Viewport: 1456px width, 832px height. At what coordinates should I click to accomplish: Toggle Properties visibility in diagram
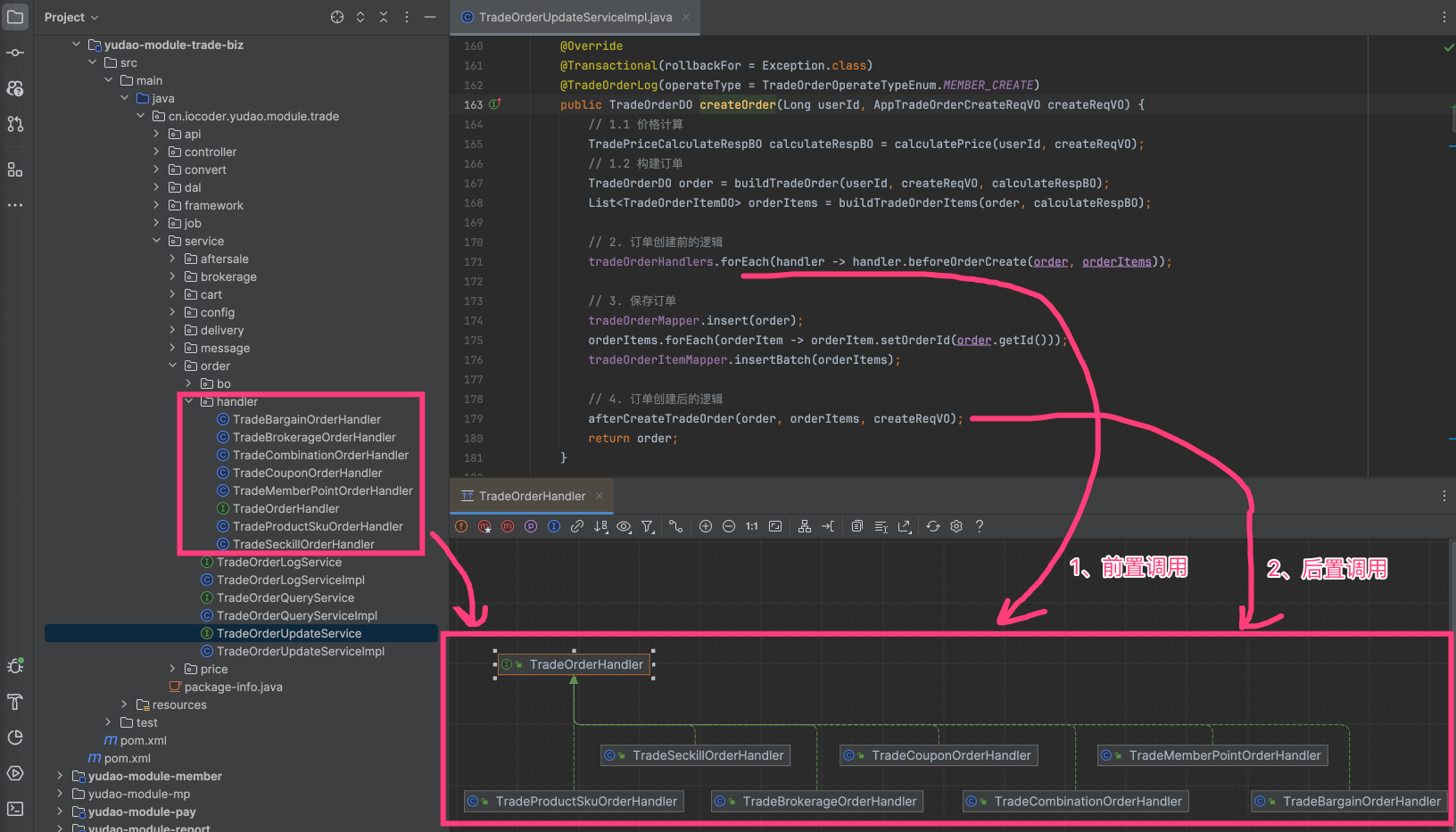[x=531, y=526]
